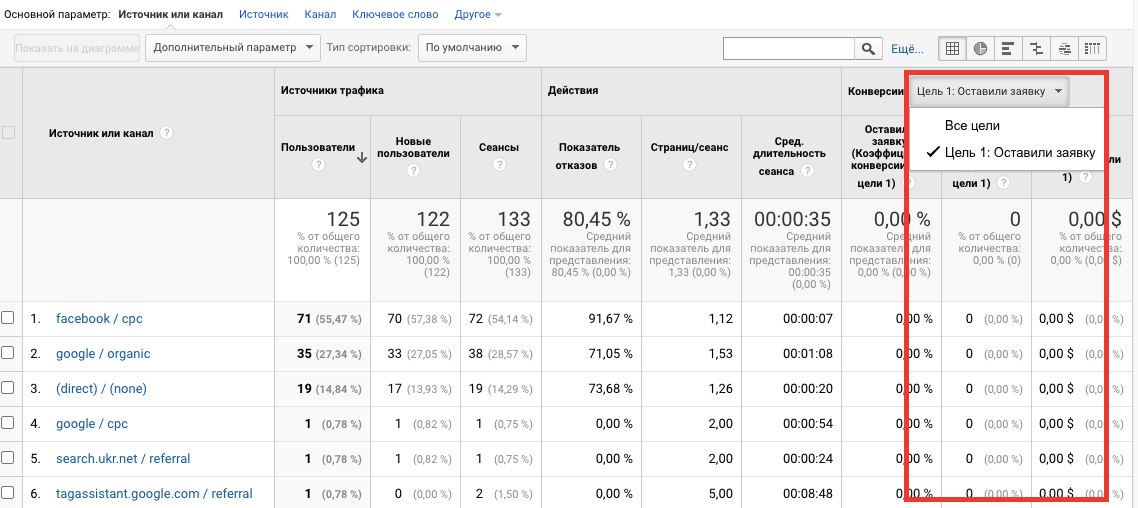Tick the checkbox for facebook / cpc row
This screenshot has height=508, width=1138.
pos(8,318)
